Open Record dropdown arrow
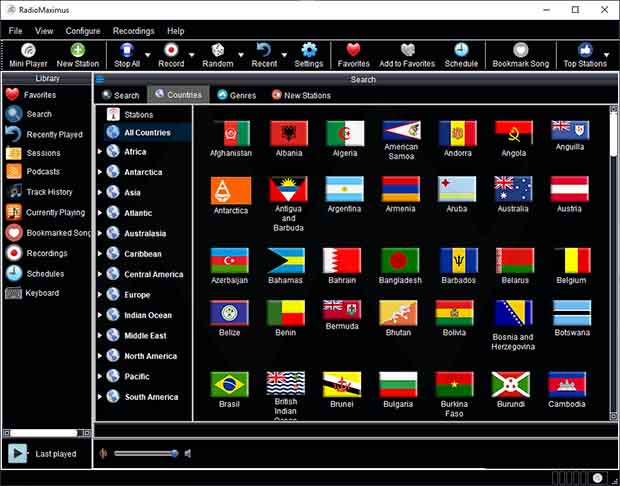 (192, 55)
